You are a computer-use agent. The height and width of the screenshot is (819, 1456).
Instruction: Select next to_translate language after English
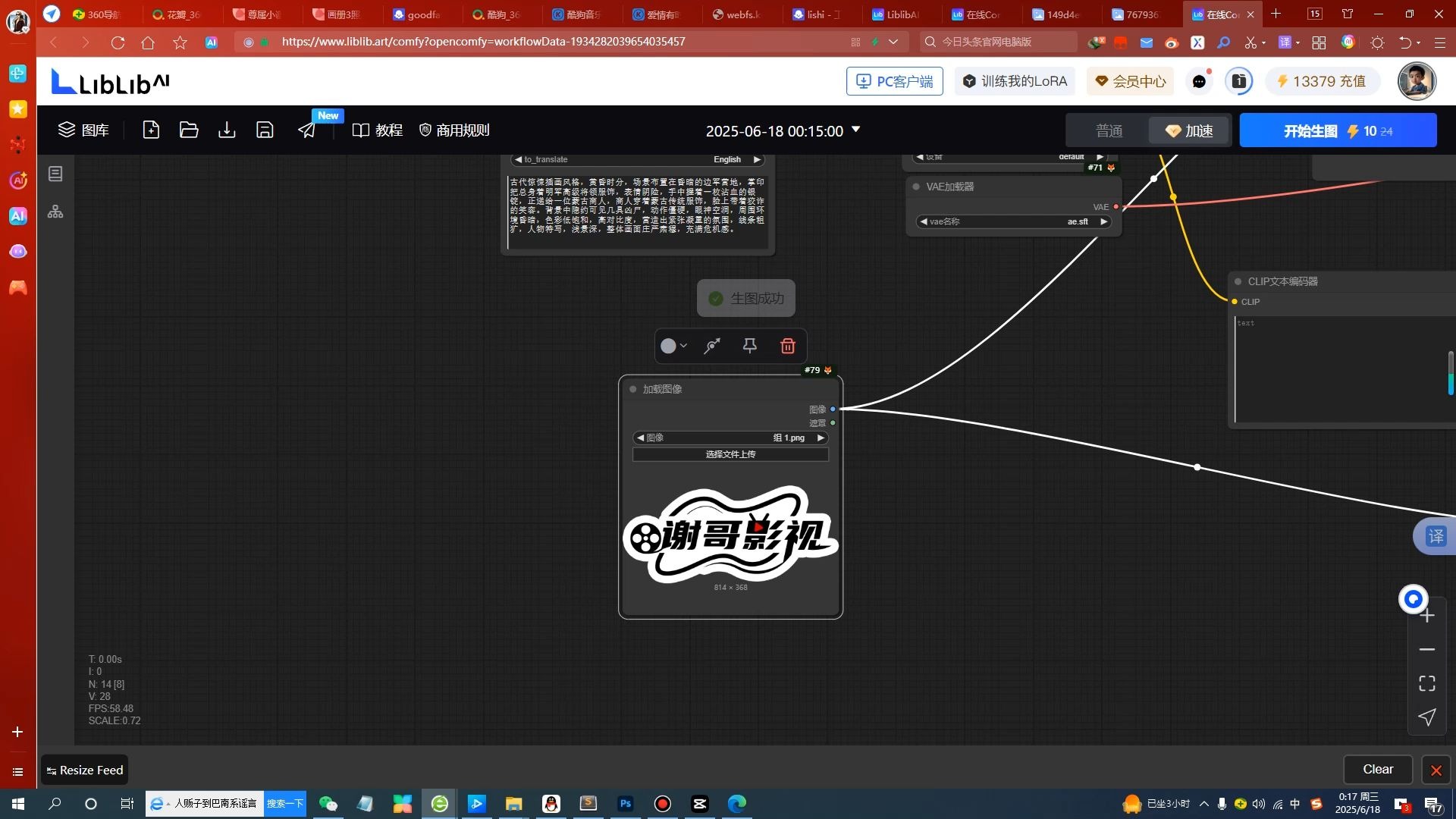coord(756,159)
